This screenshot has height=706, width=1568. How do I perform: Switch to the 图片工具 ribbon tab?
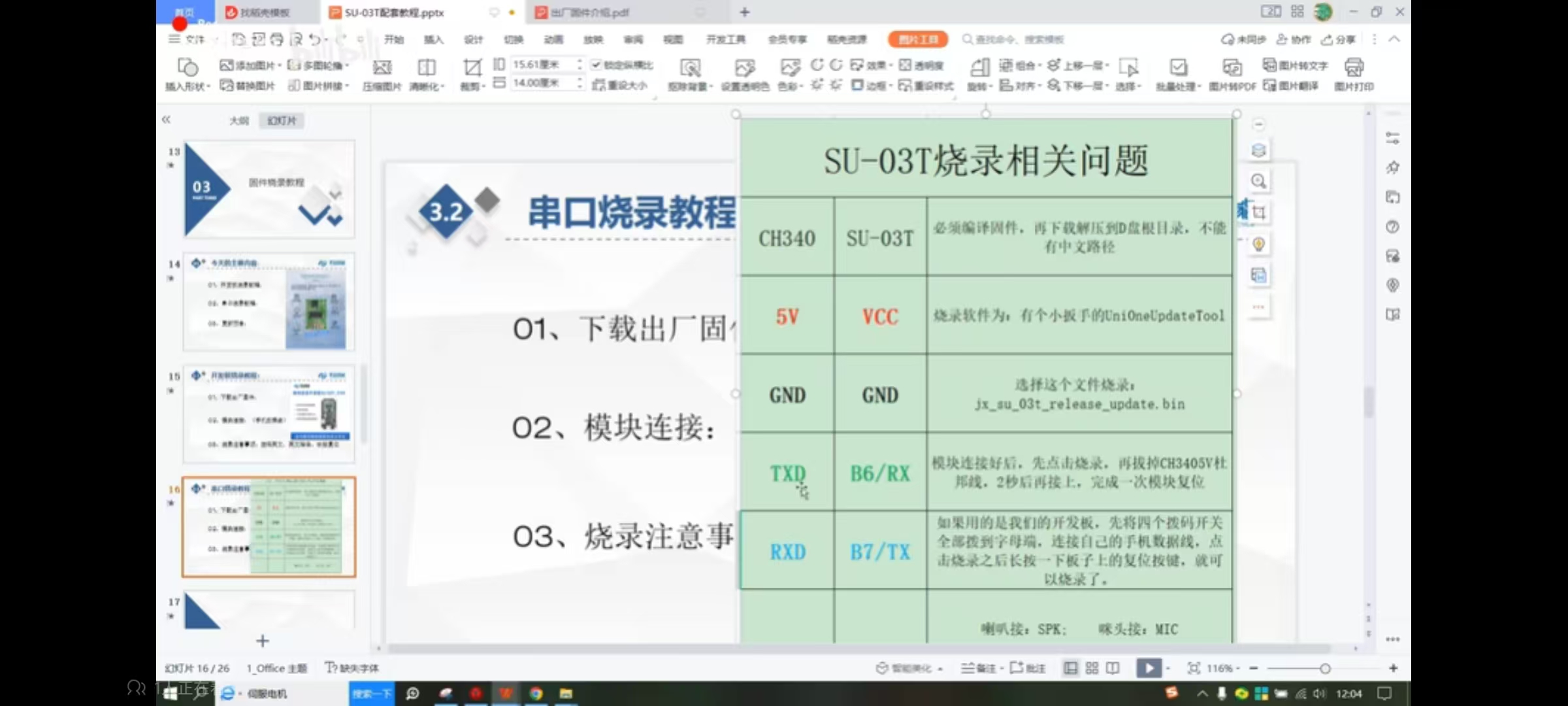click(x=917, y=39)
